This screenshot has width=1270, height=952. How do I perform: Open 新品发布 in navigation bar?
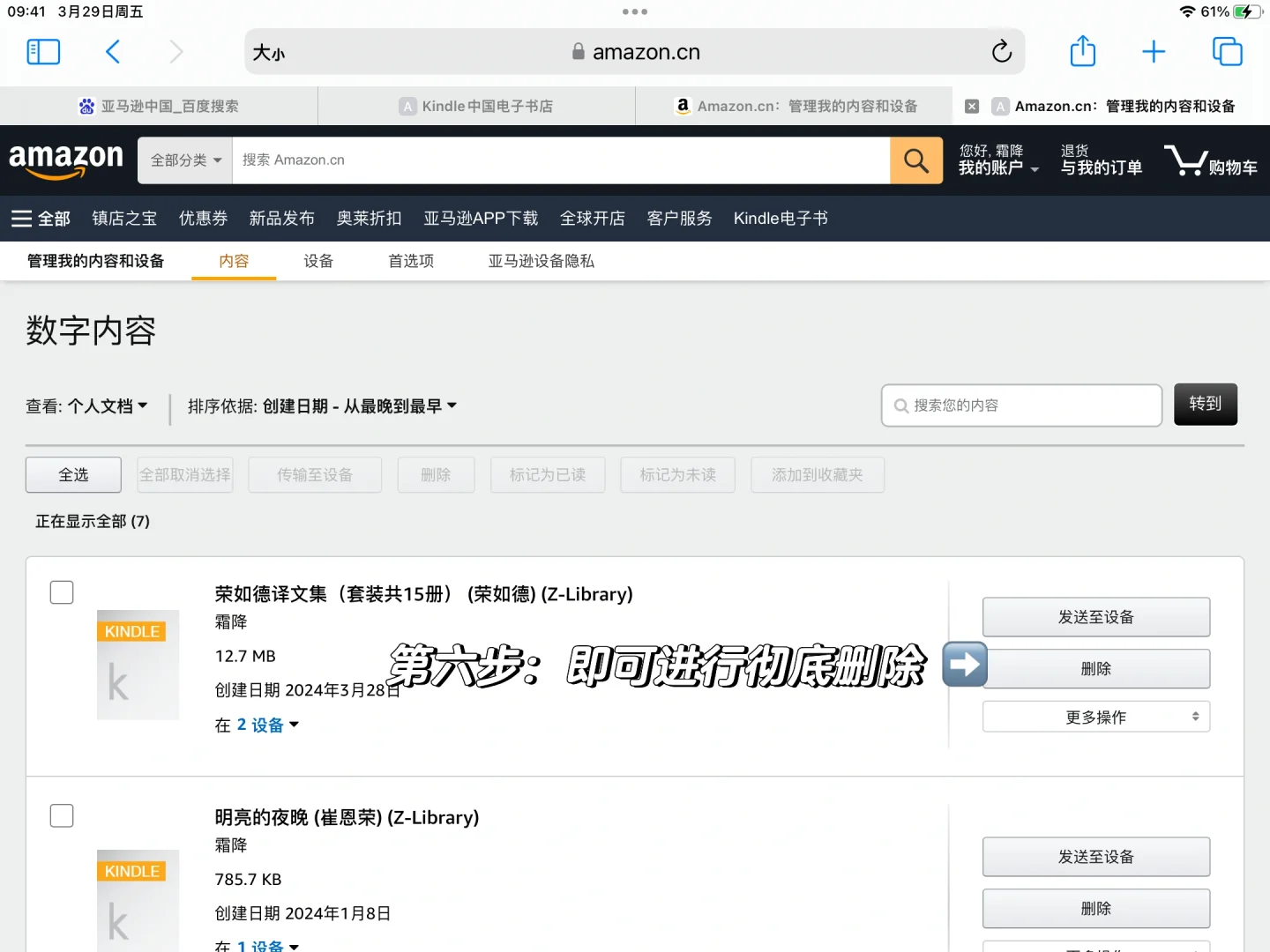pyautogui.click(x=281, y=219)
